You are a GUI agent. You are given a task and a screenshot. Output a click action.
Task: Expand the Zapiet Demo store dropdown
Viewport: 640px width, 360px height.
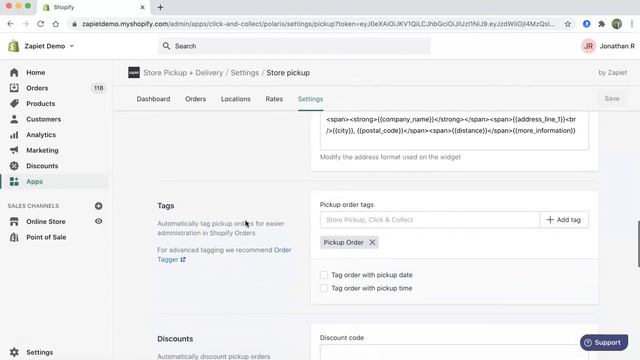[x=49, y=46]
